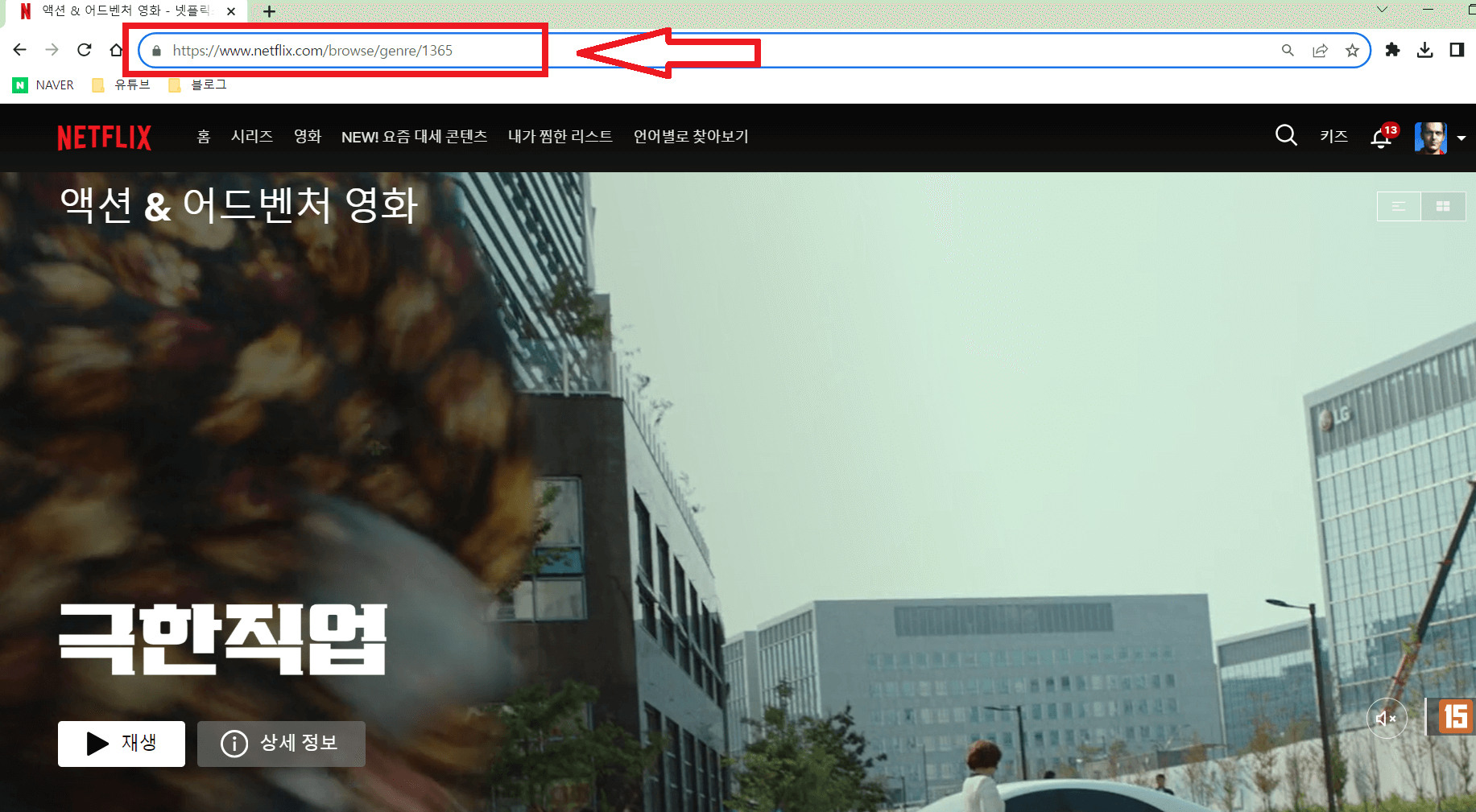The width and height of the screenshot is (1476, 812).
Task: Switch to list view with descriptions
Action: [x=1399, y=206]
